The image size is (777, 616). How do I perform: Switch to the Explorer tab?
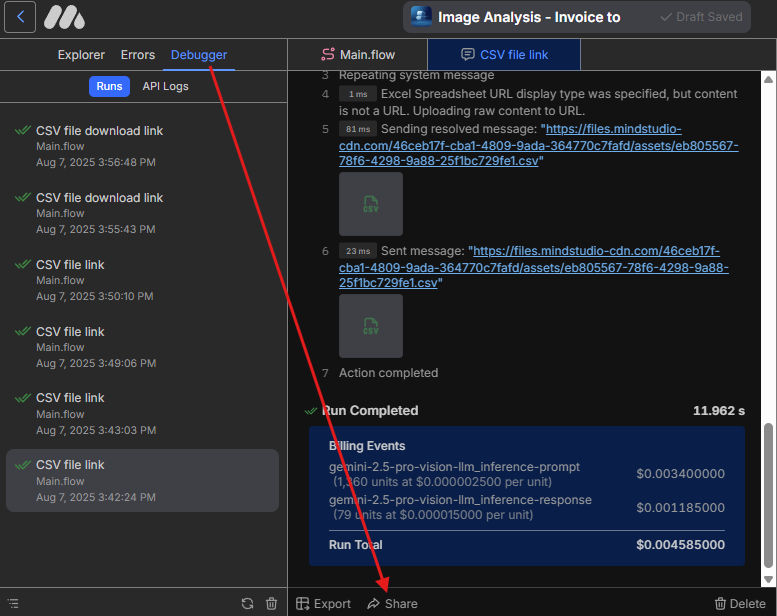pyautogui.click(x=81, y=55)
